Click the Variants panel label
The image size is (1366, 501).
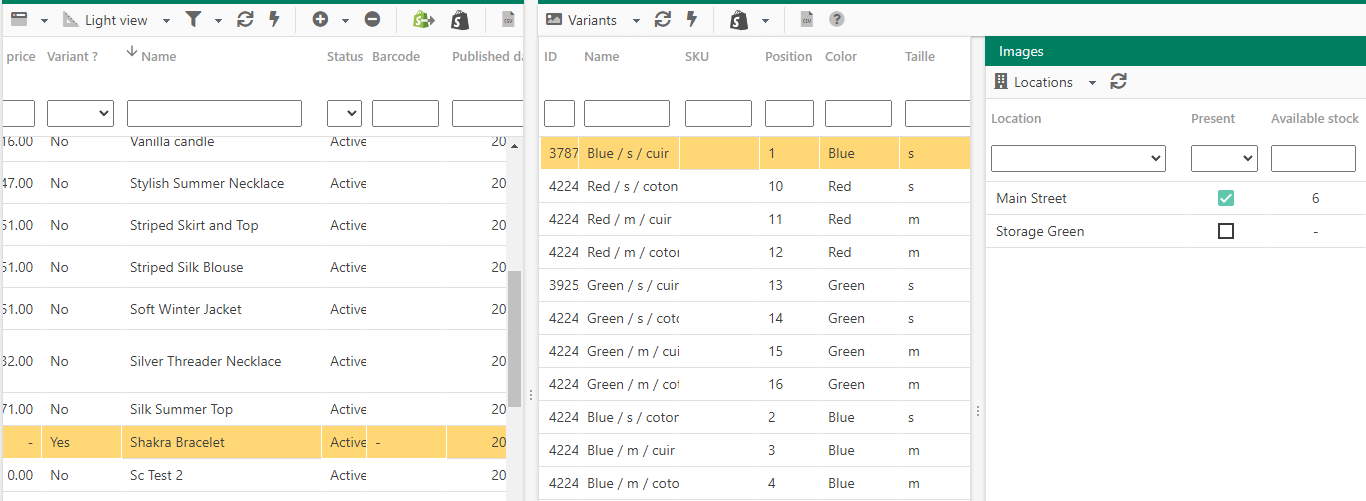pos(592,20)
